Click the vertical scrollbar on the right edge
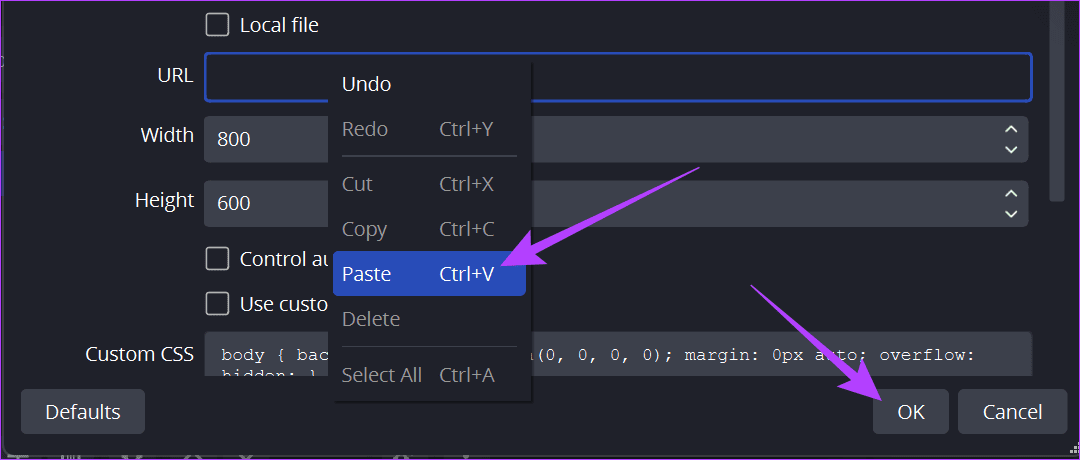Viewport: 1080px width, 461px height. (x=1057, y=101)
